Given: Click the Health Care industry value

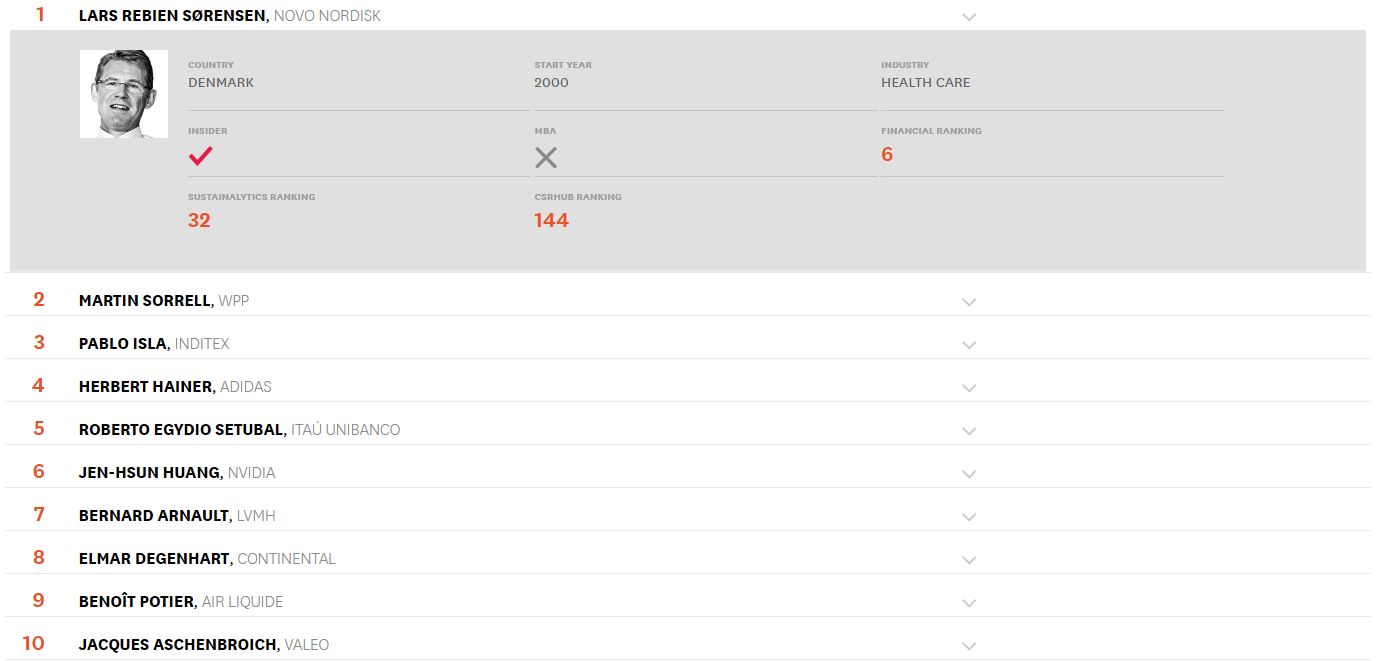Looking at the screenshot, I should [x=926, y=83].
